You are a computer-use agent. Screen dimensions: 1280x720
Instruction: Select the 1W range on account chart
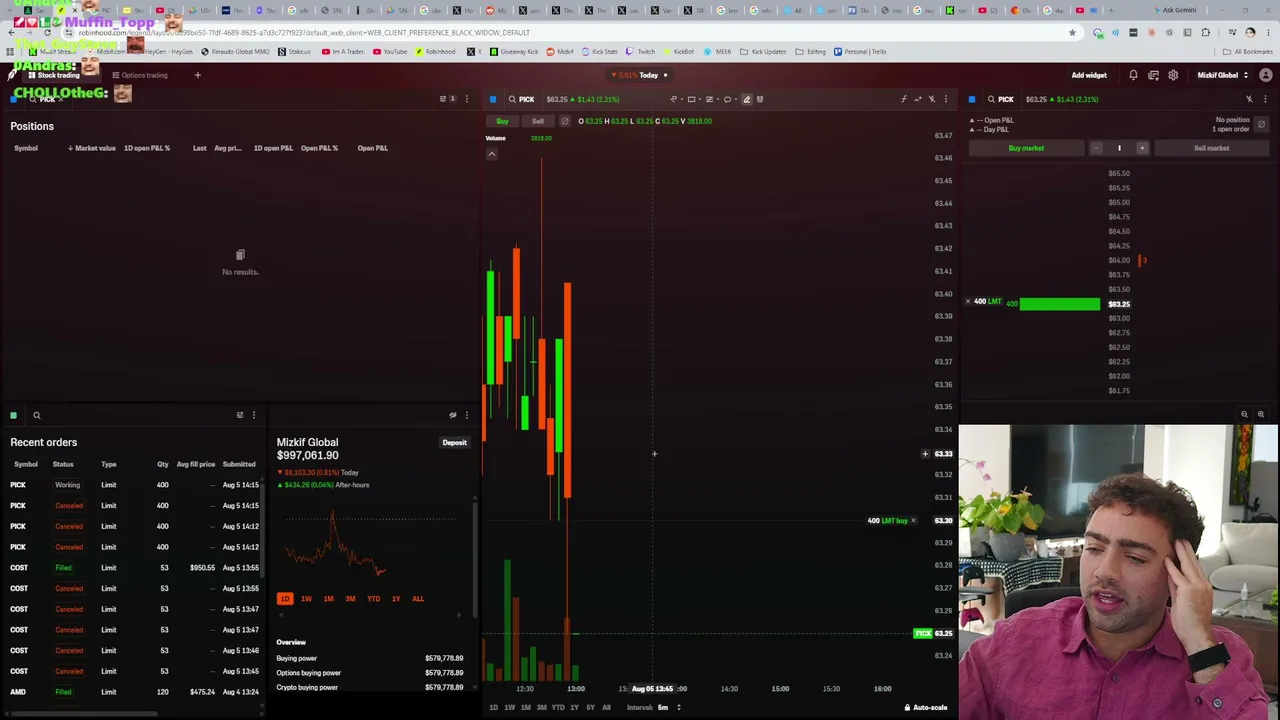[306, 599]
